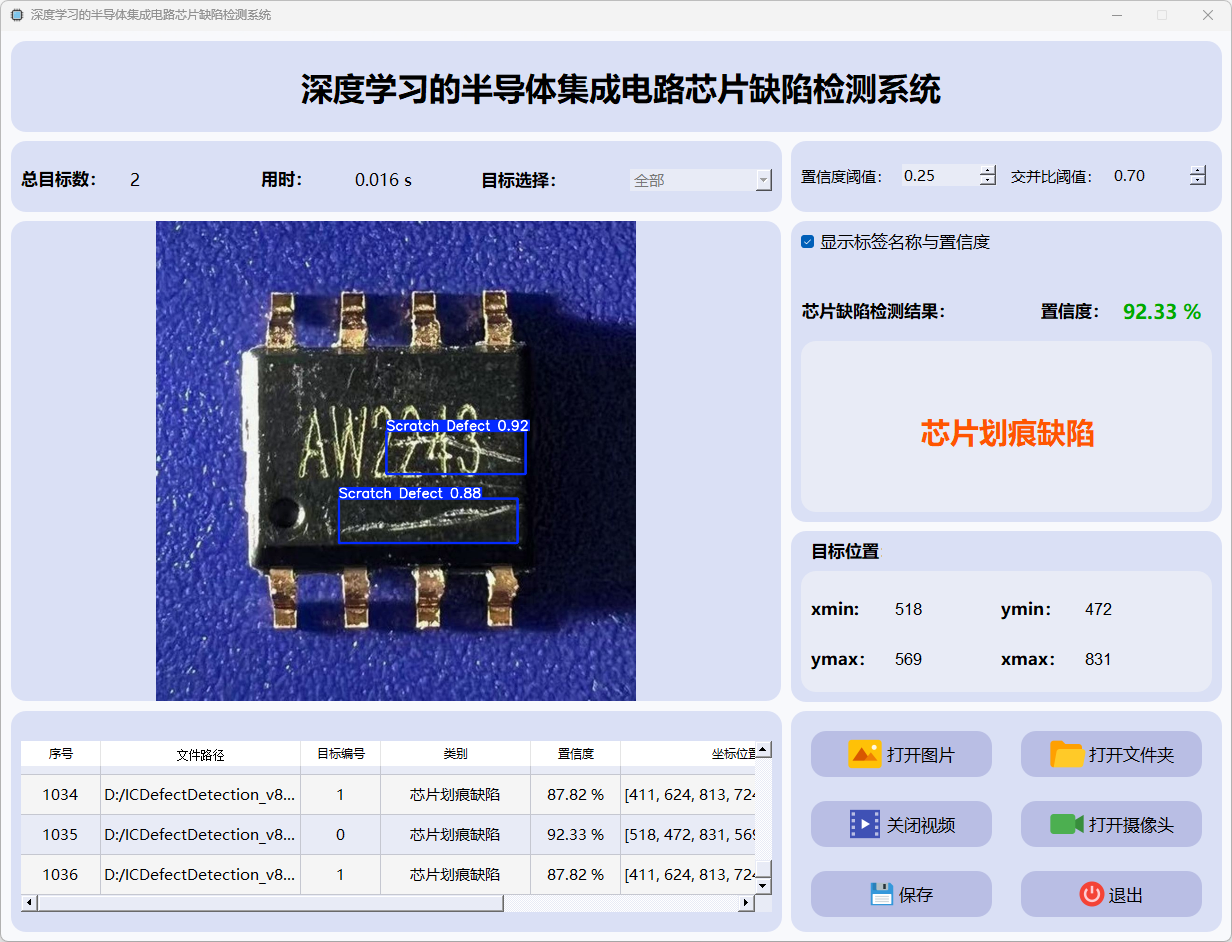Click the picture icon on 打开图片
Screen dimensions: 1232x942
pyautogui.click(x=864, y=754)
